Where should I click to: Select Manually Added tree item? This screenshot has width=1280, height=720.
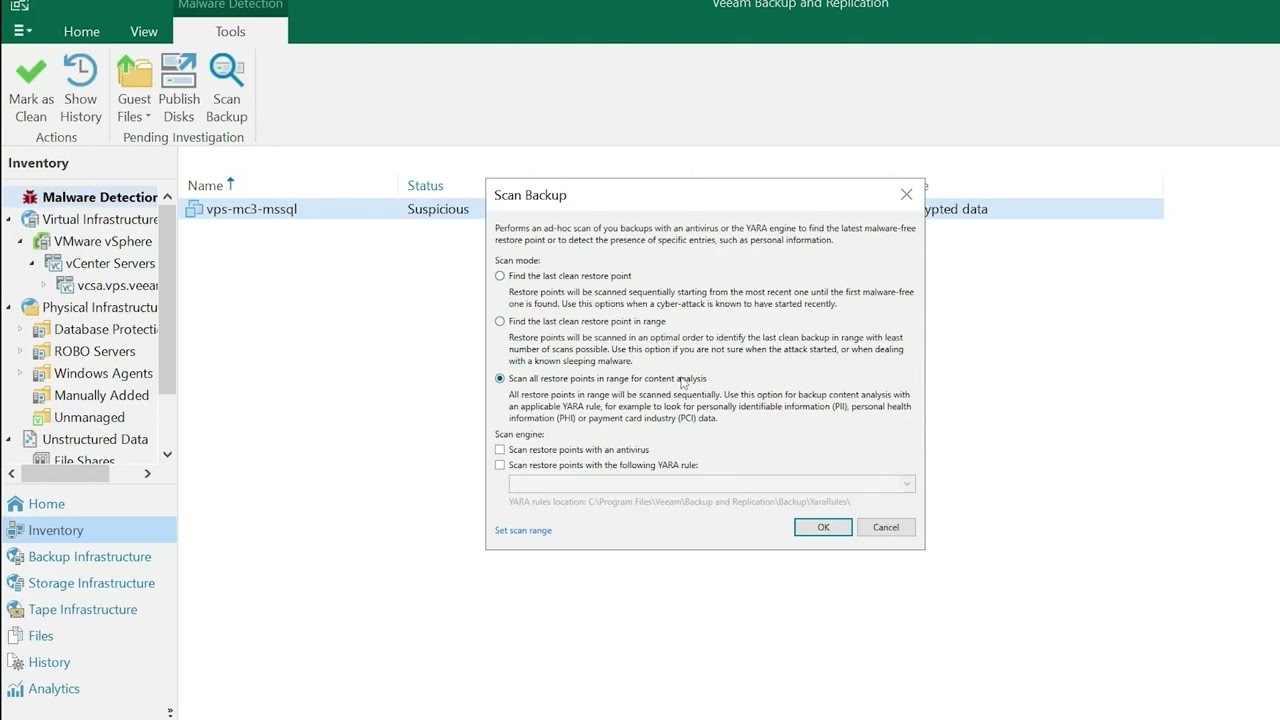[x=101, y=395]
